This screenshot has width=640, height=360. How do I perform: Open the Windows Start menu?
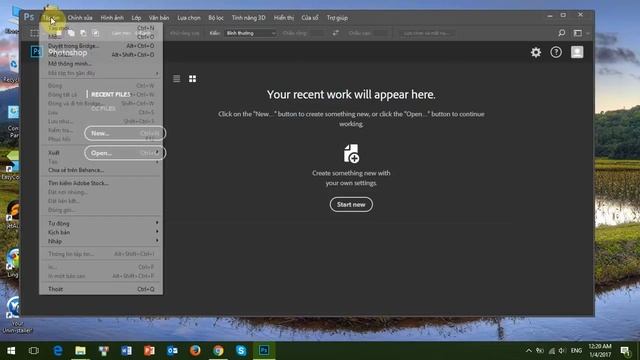coord(11,351)
